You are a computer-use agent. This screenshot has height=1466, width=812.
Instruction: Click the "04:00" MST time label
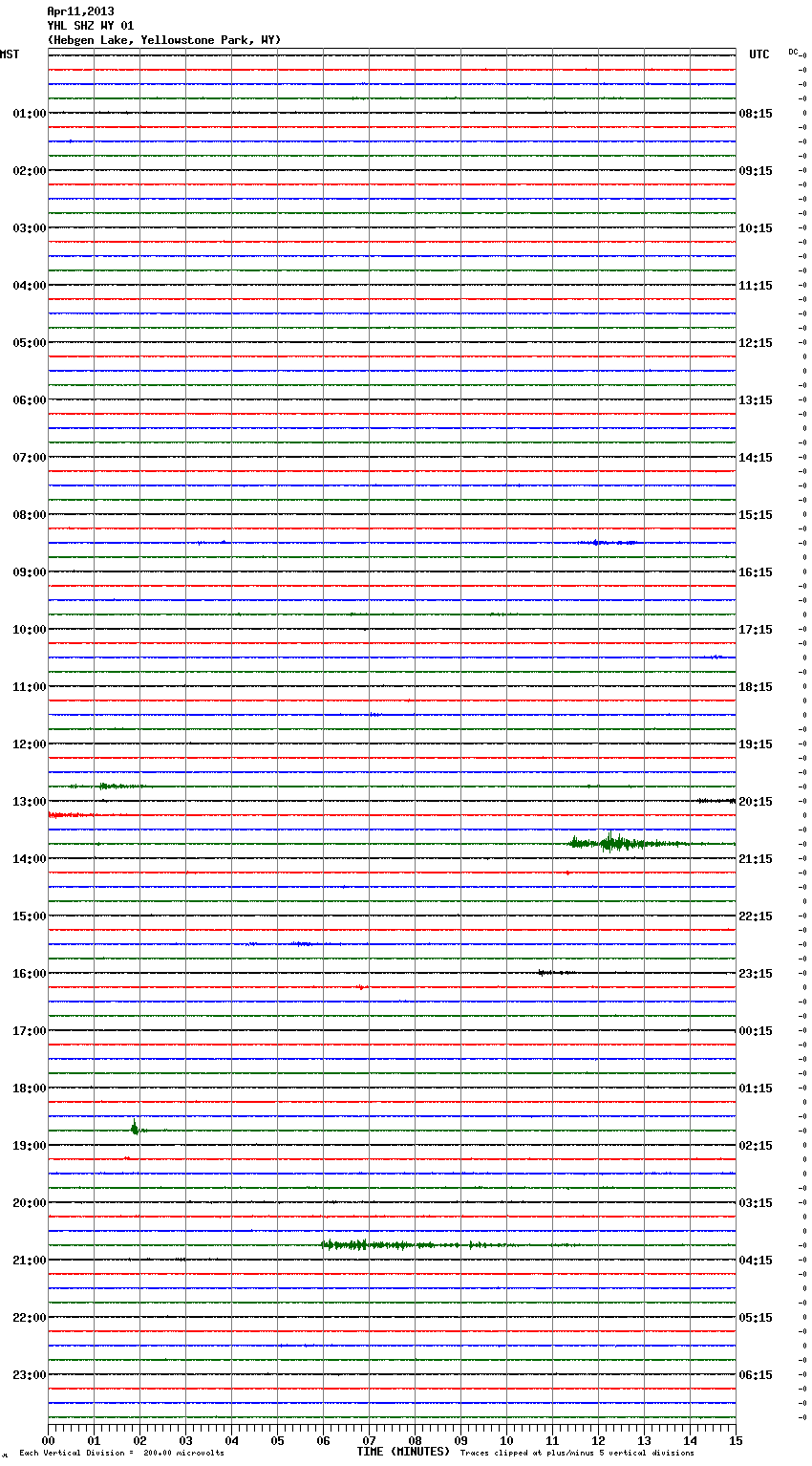pos(30,286)
